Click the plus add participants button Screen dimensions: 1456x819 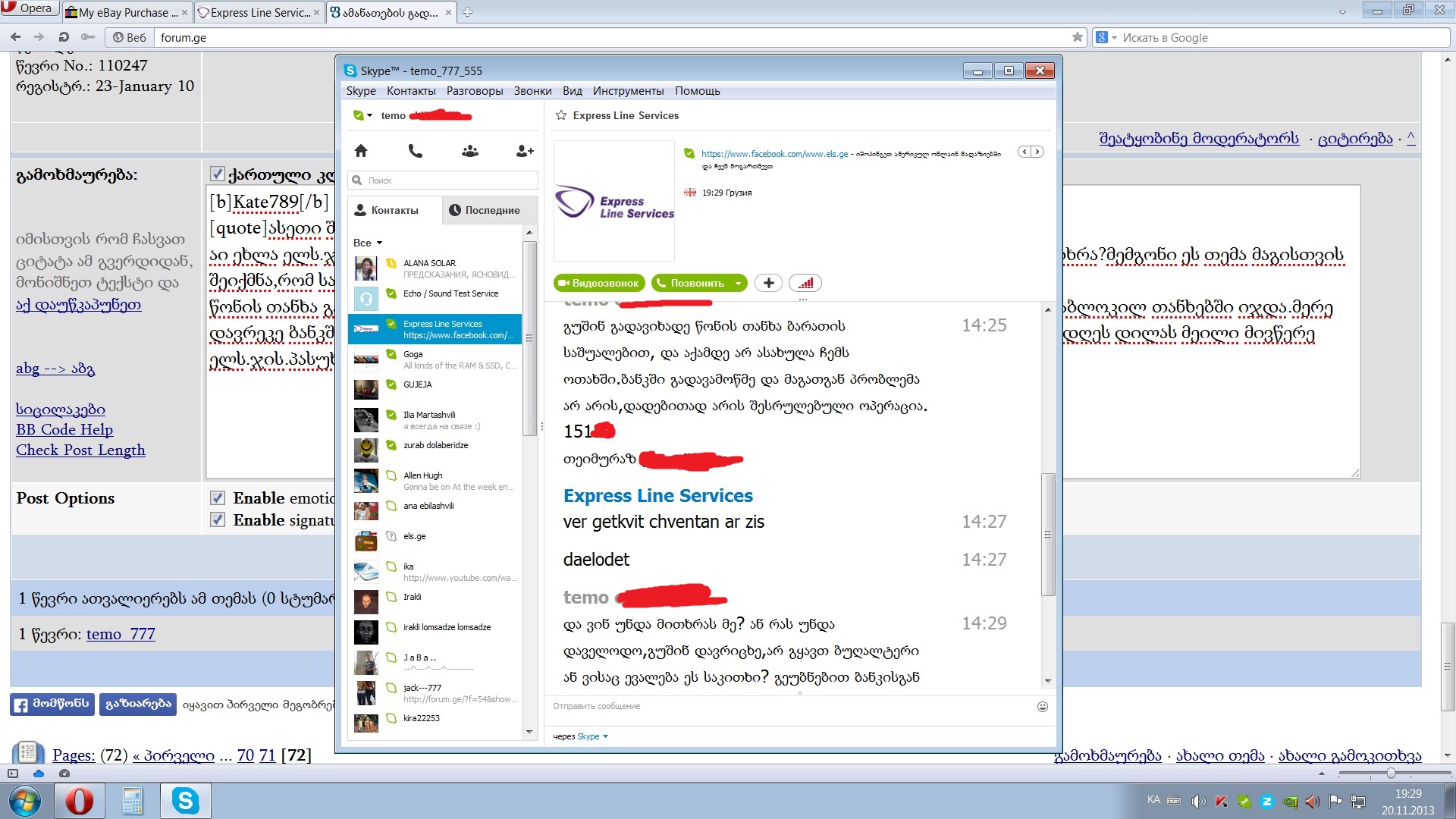768,283
